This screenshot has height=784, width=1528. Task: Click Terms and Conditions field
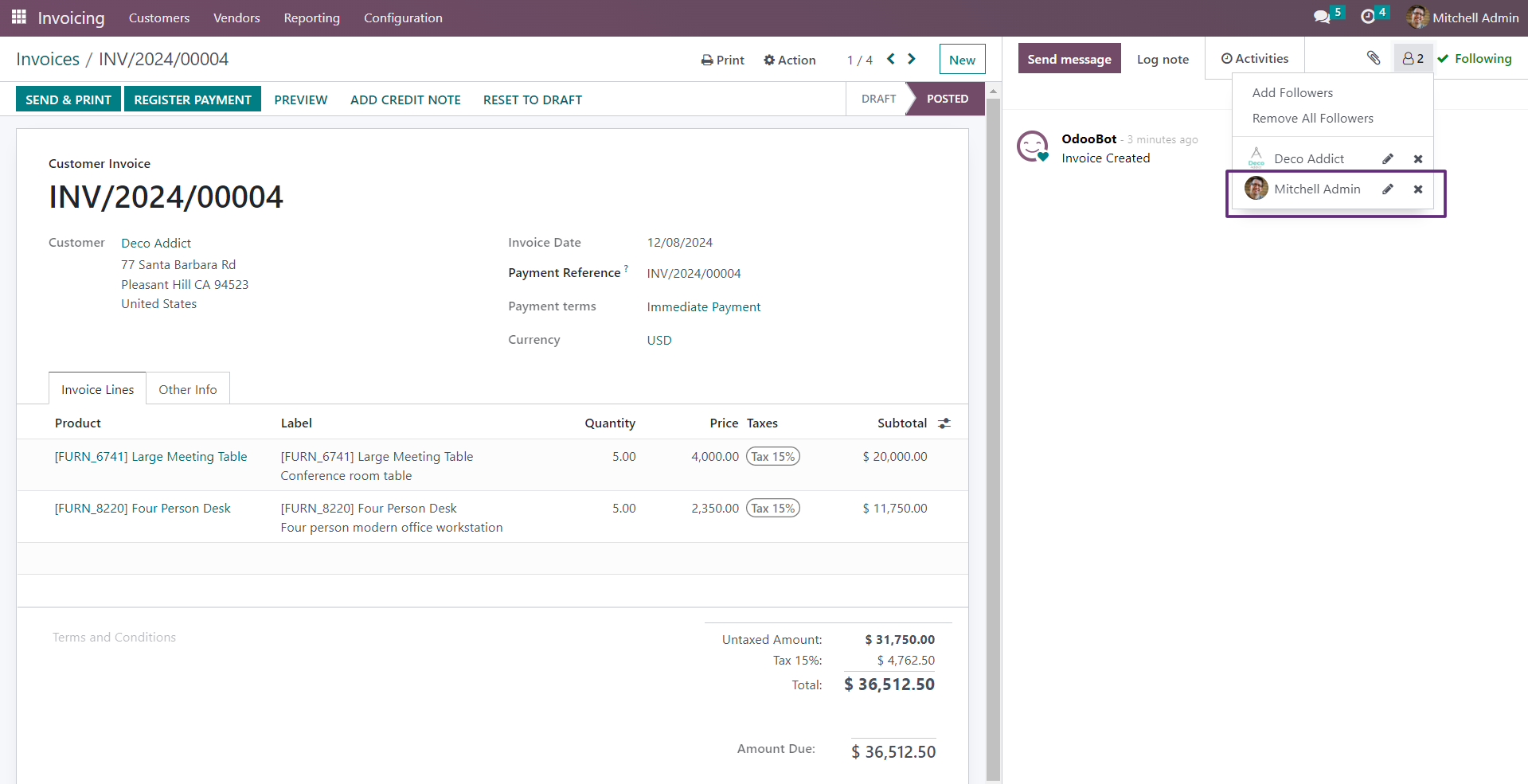[114, 638]
